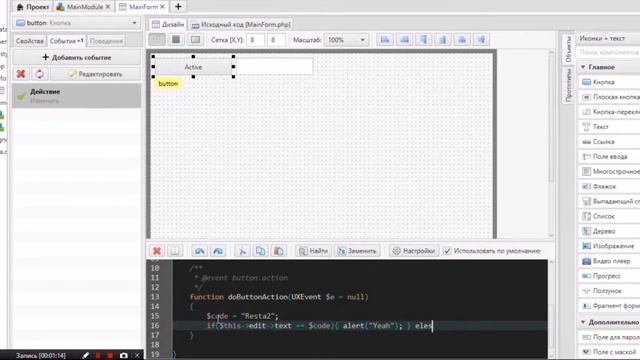Copy the selected code
Image resolution: width=640 pixels, height=360 pixels.
pyautogui.click(x=260, y=251)
